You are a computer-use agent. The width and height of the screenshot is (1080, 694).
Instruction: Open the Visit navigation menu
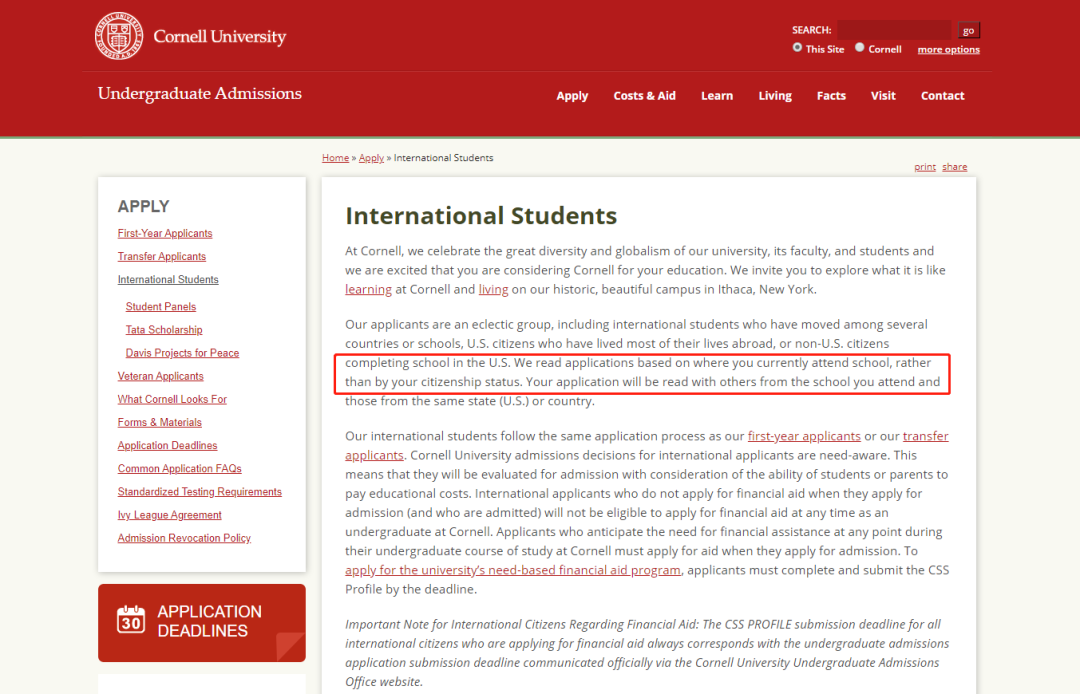tap(883, 96)
